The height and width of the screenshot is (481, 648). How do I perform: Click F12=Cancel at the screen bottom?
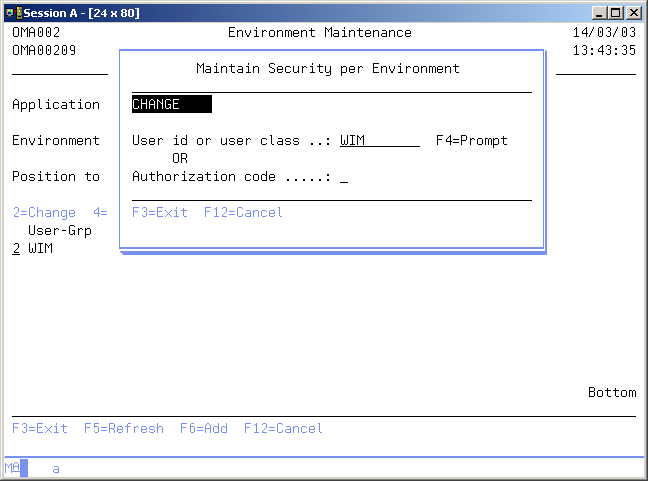click(283, 429)
